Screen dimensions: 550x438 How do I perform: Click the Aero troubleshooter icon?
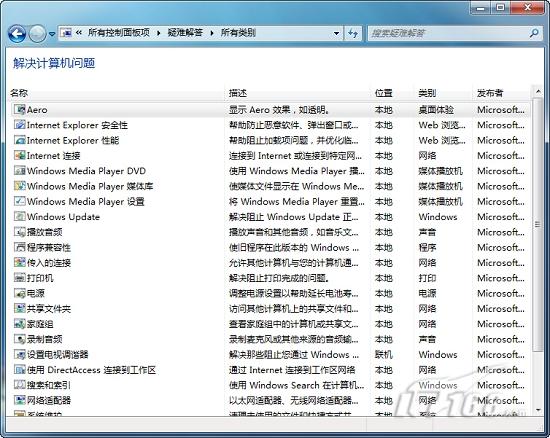[x=20, y=109]
